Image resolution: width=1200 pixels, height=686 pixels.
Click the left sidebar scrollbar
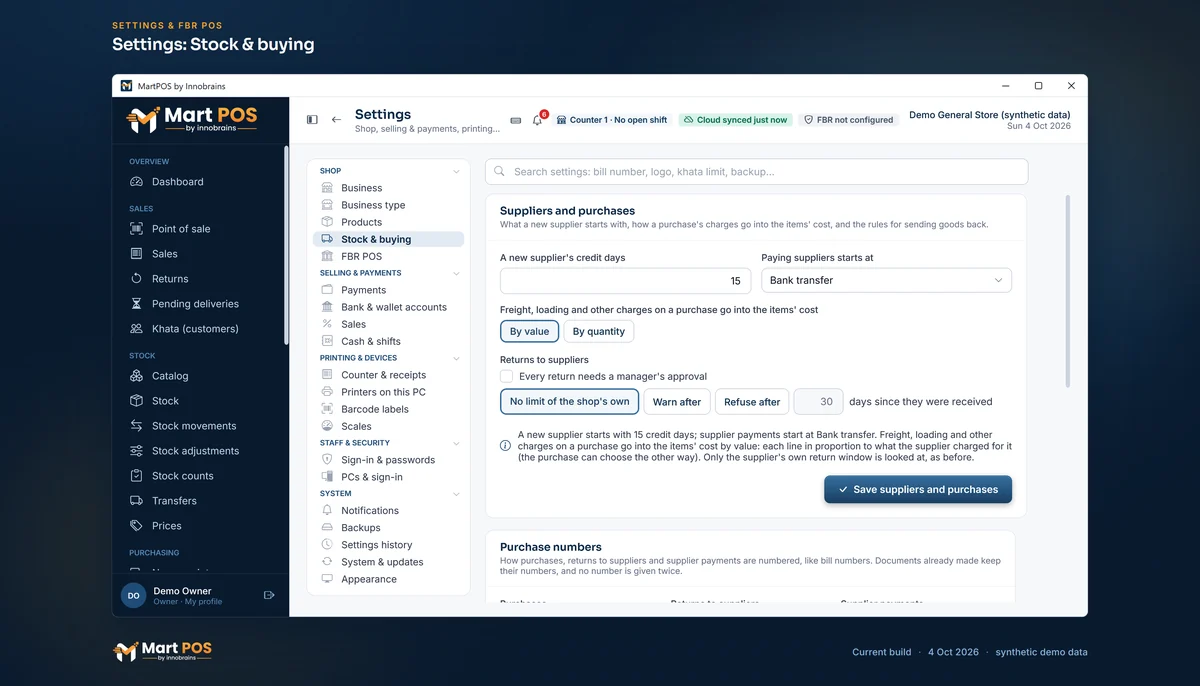[286, 245]
